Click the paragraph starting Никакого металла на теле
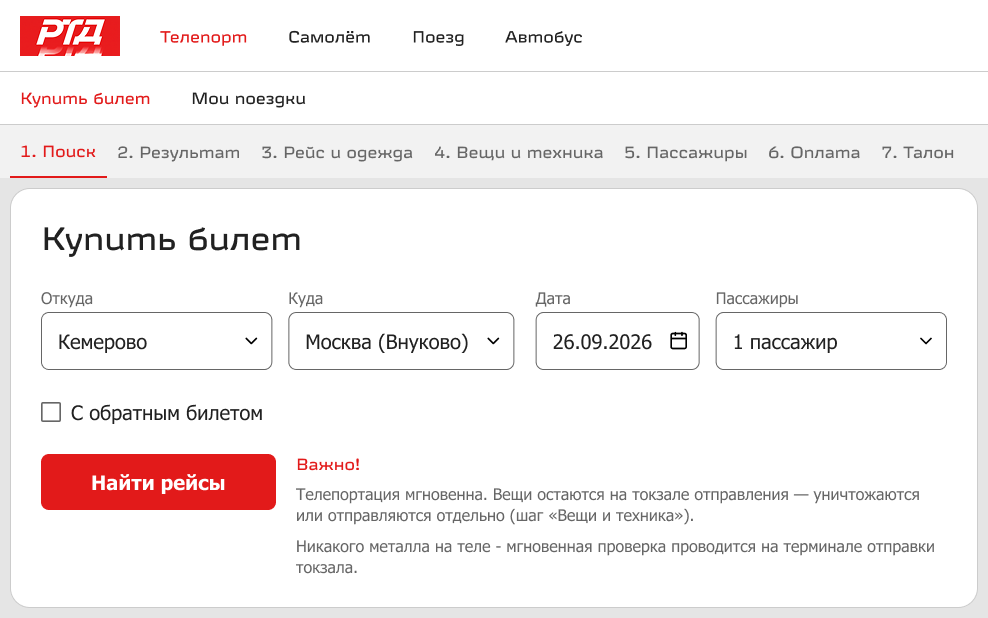 616,557
